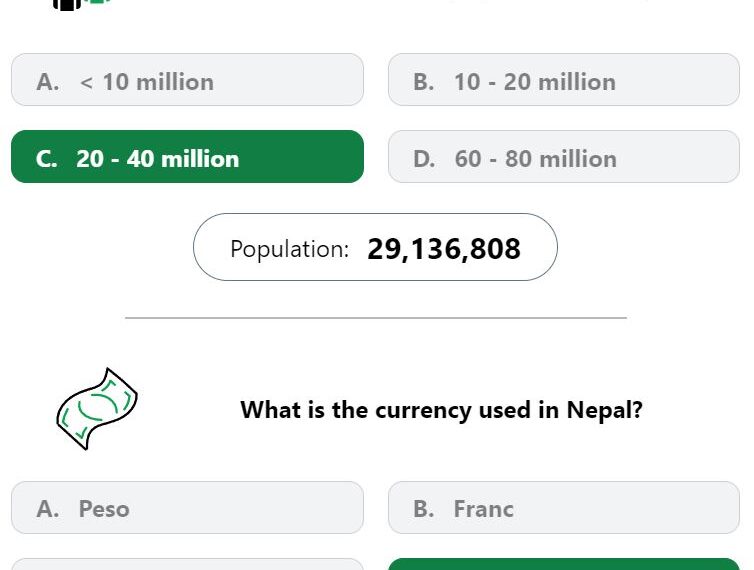
Task: Click the partially visible people icon at top
Action: [82, 4]
